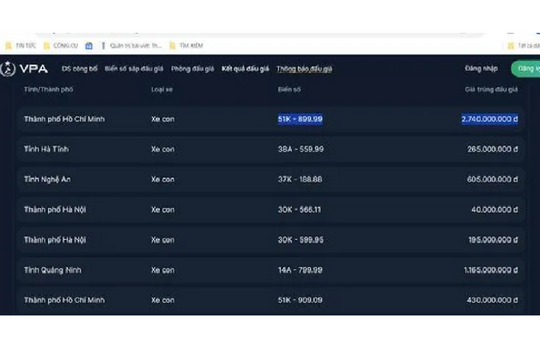Viewport: 540px width, 360px height.
Task: Select plate number 51K - 899.99
Action: (x=300, y=119)
